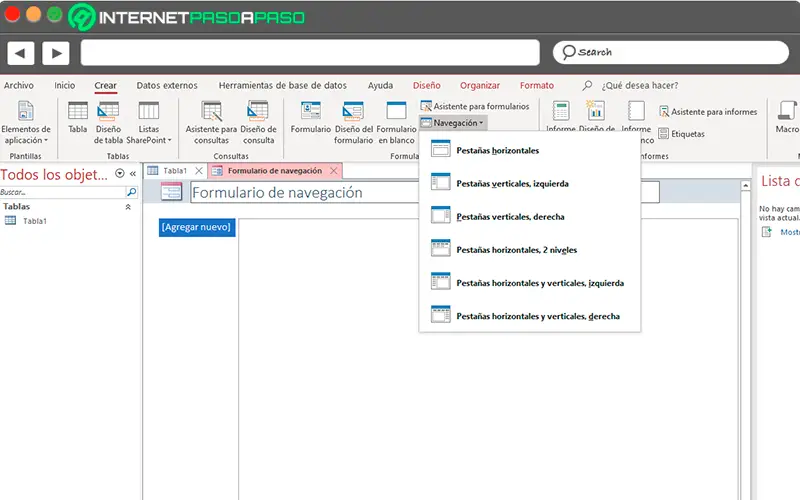Screen dimensions: 800x500
Task: Launch Asistente para formularios
Action: 475,106
